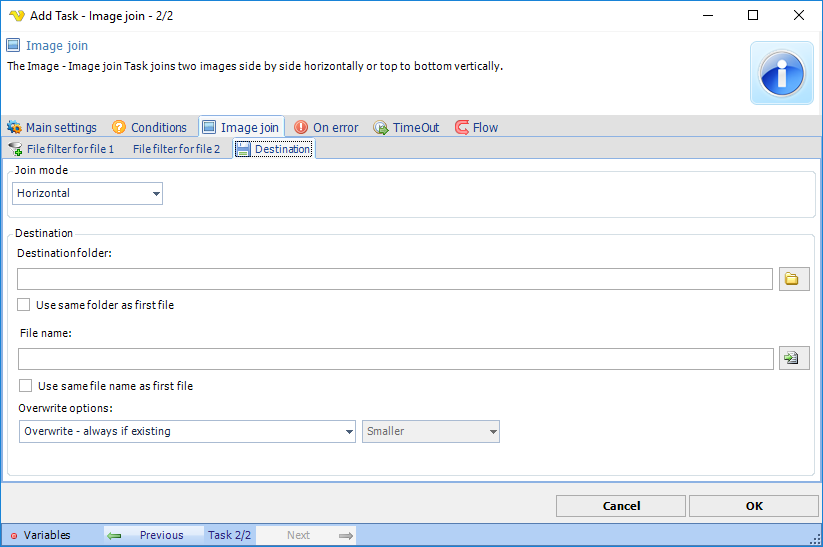Check Use same file name as first file

pos(26,386)
